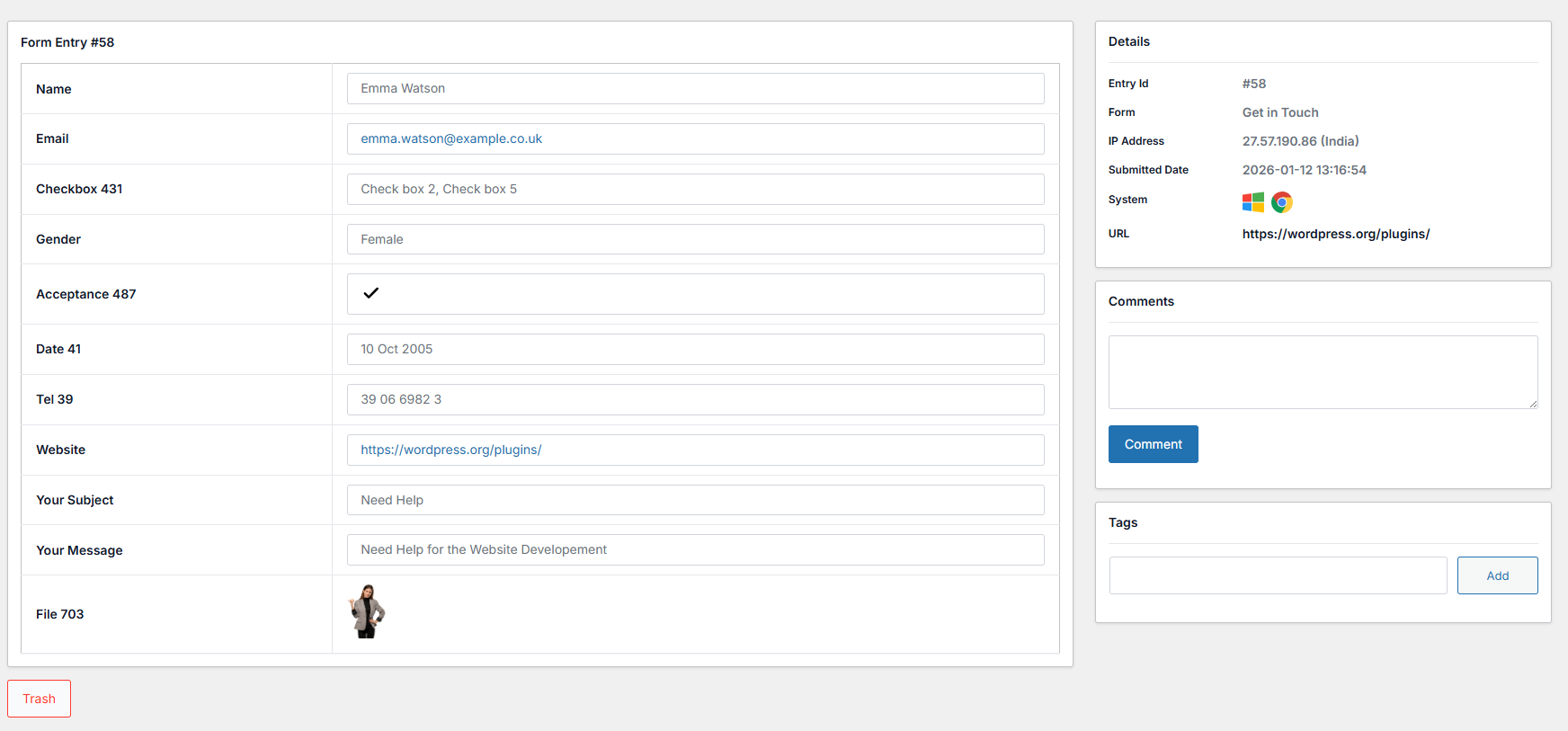Click the Tags input field
This screenshot has width=1568, height=731.
pos(1278,575)
